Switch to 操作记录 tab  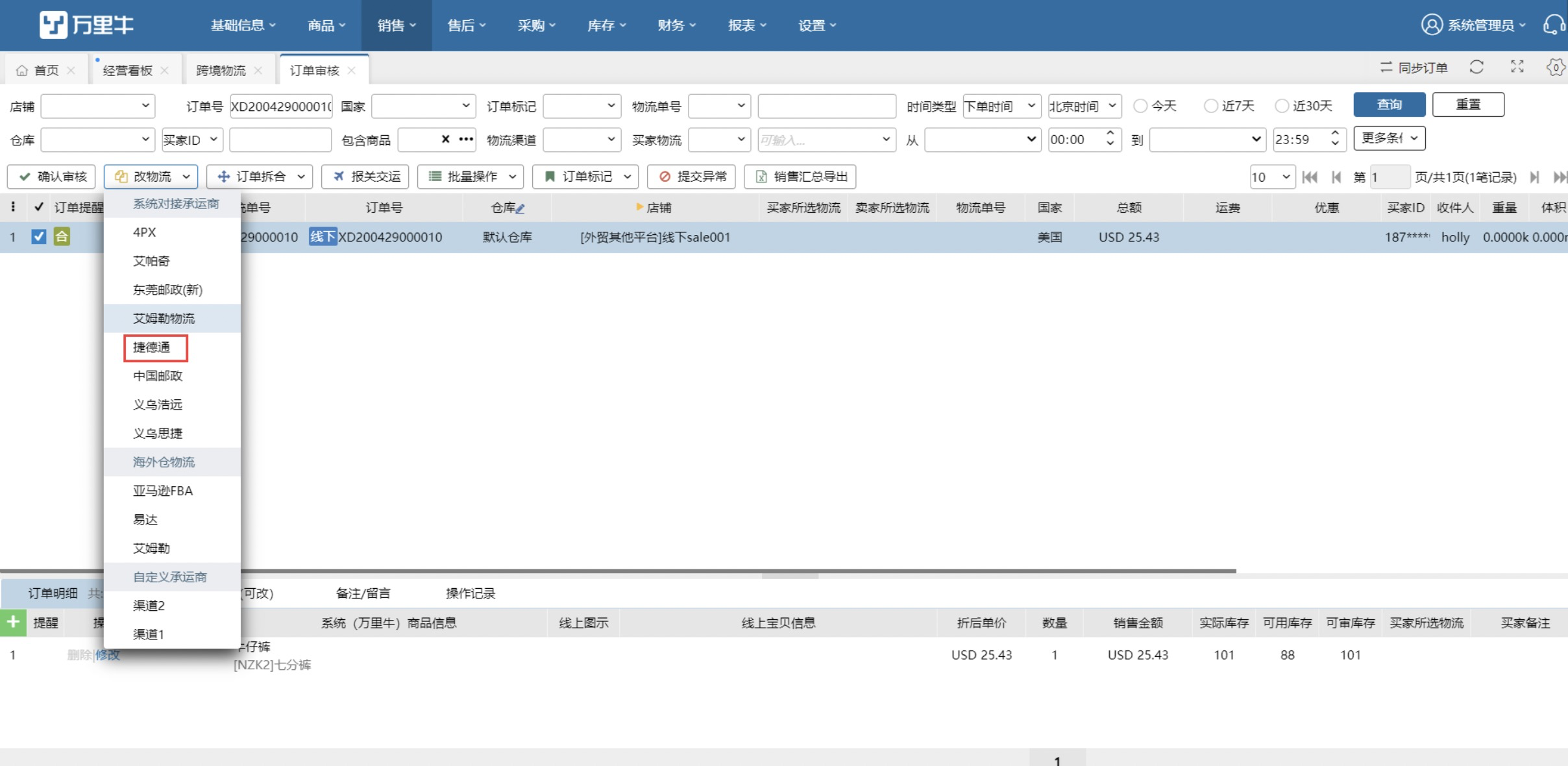(x=470, y=593)
